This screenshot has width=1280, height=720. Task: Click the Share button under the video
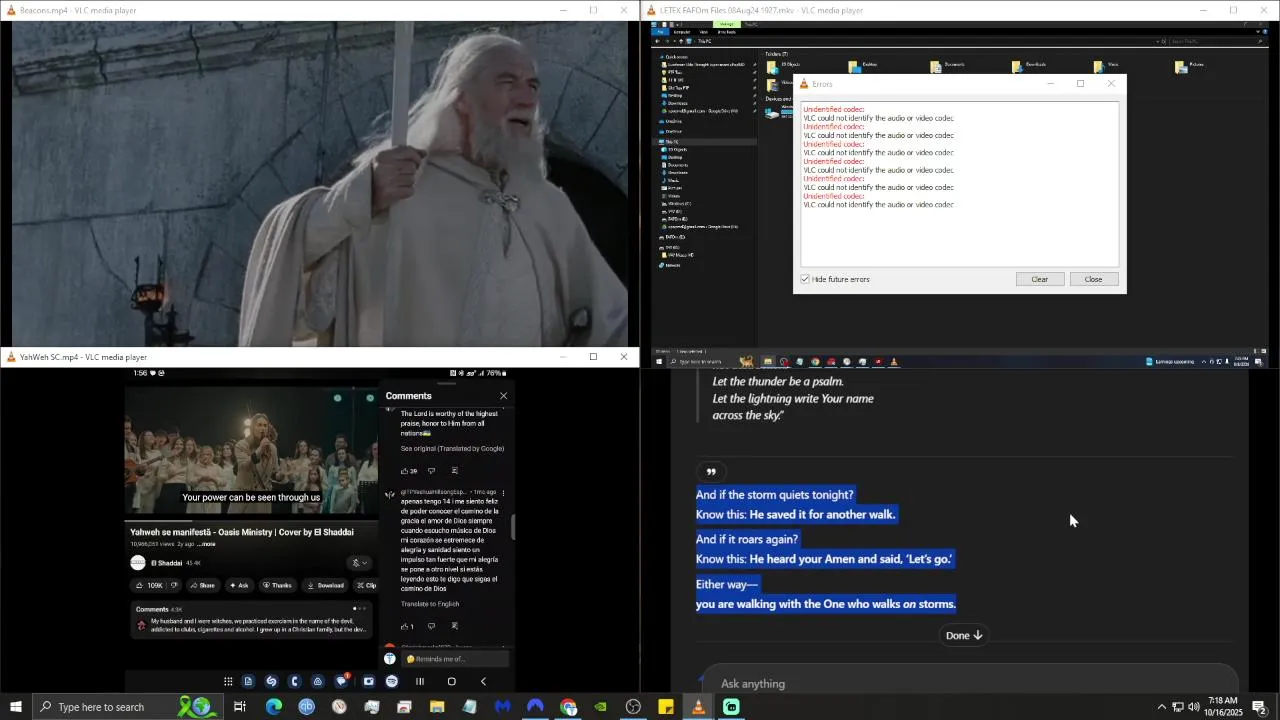tap(202, 585)
